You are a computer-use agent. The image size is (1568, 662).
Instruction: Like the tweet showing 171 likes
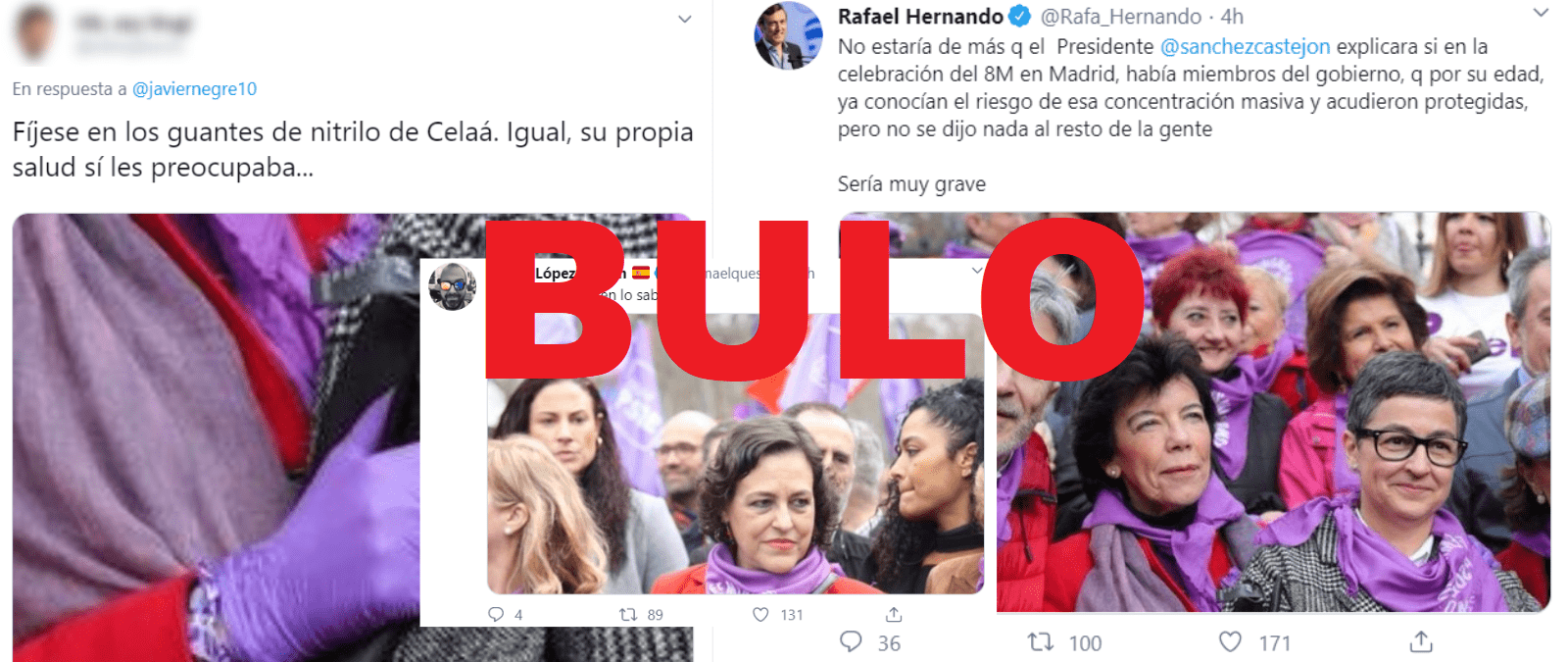[x=1230, y=641]
